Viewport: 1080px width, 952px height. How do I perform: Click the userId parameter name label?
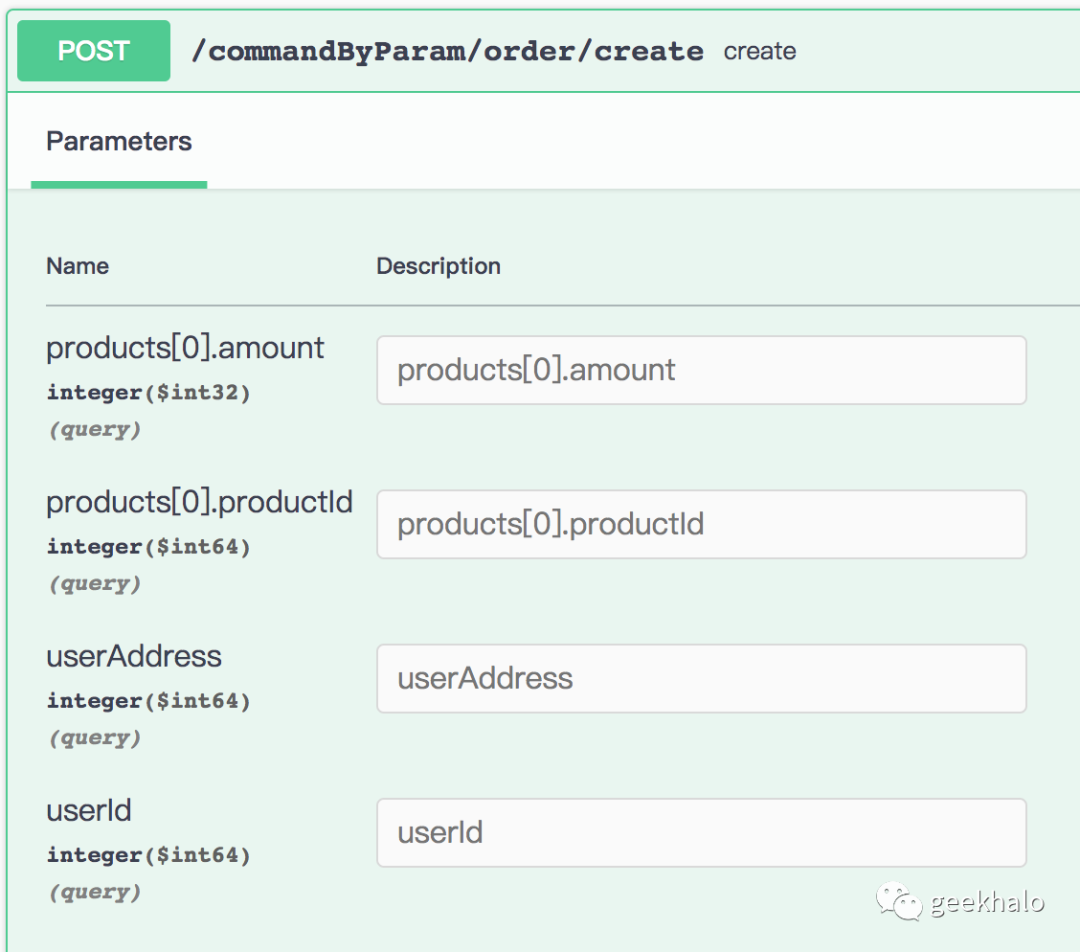89,810
